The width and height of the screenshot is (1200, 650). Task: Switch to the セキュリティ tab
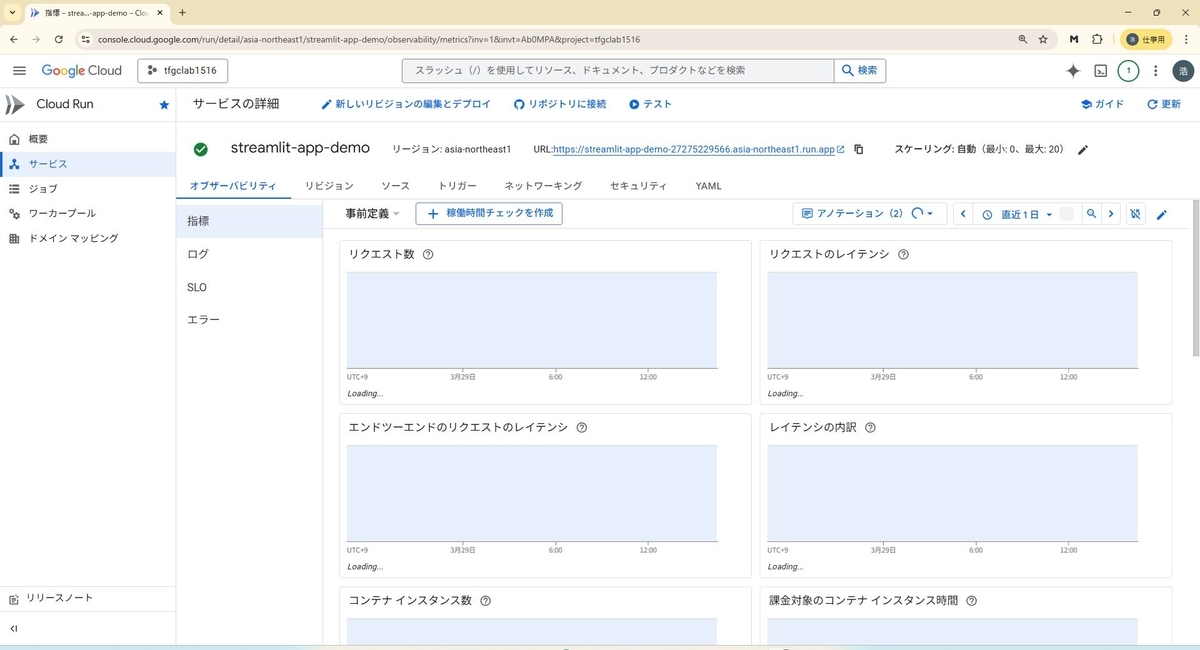[x=638, y=186]
